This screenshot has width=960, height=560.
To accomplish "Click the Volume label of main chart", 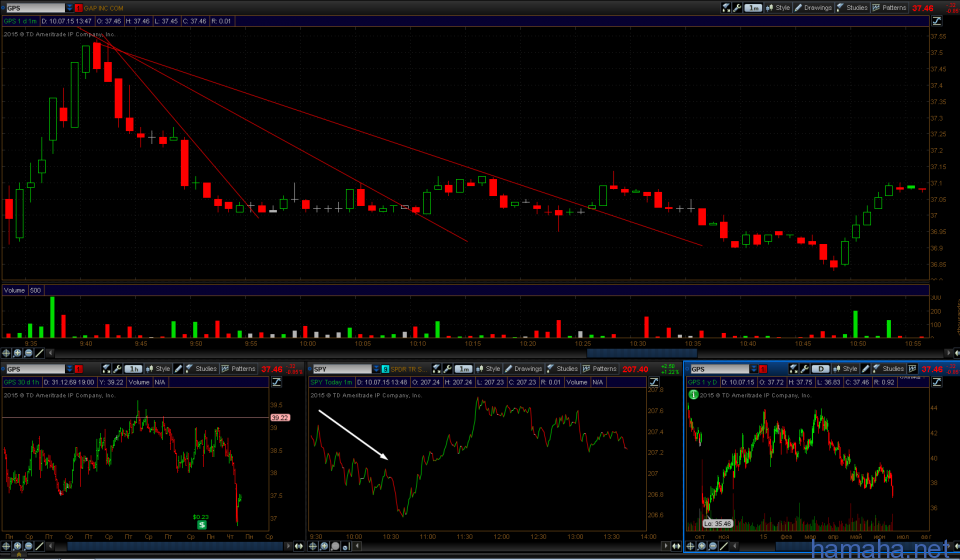I will [14, 290].
